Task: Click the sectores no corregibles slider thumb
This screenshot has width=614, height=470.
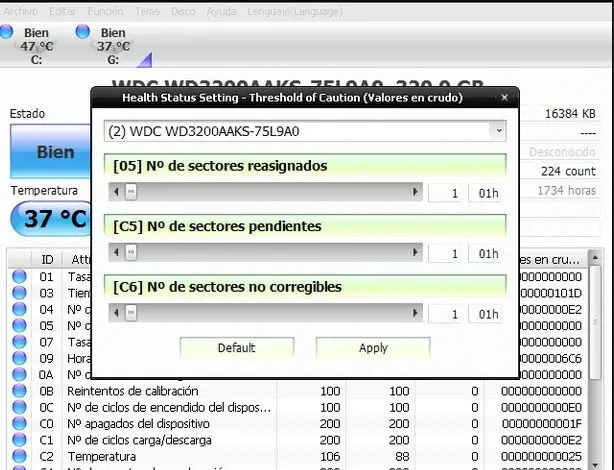Action: tap(131, 313)
